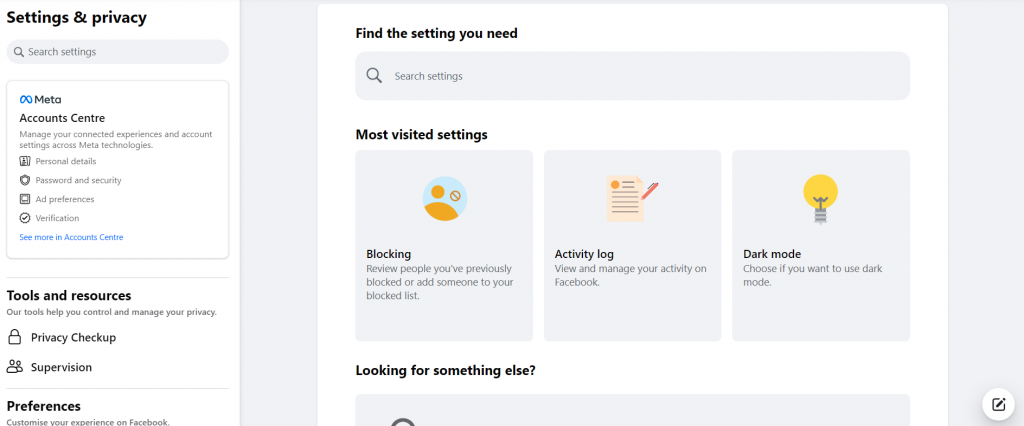Click the new message compose icon
1024x426 pixels.
click(x=998, y=404)
